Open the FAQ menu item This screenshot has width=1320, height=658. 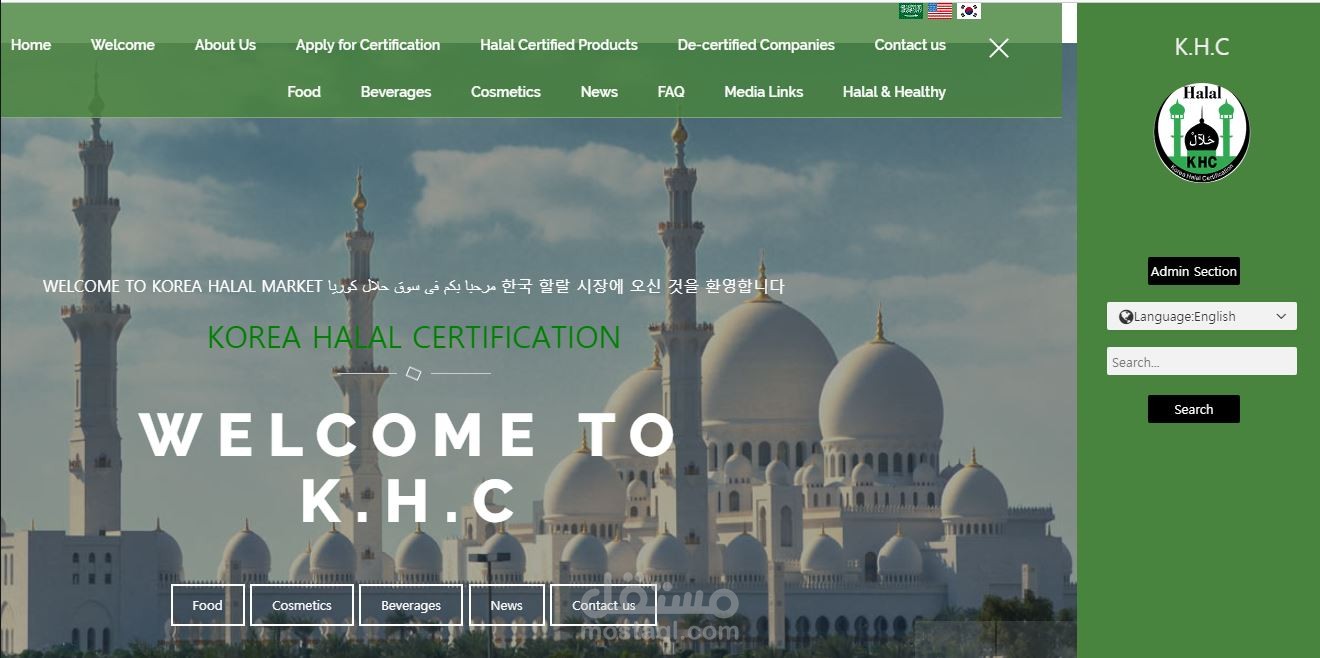pyautogui.click(x=671, y=92)
